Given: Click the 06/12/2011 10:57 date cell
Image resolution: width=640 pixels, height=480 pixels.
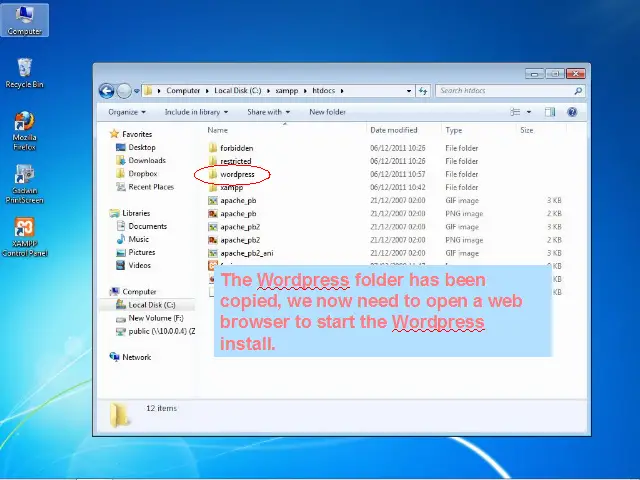Looking at the screenshot, I should (398, 174).
